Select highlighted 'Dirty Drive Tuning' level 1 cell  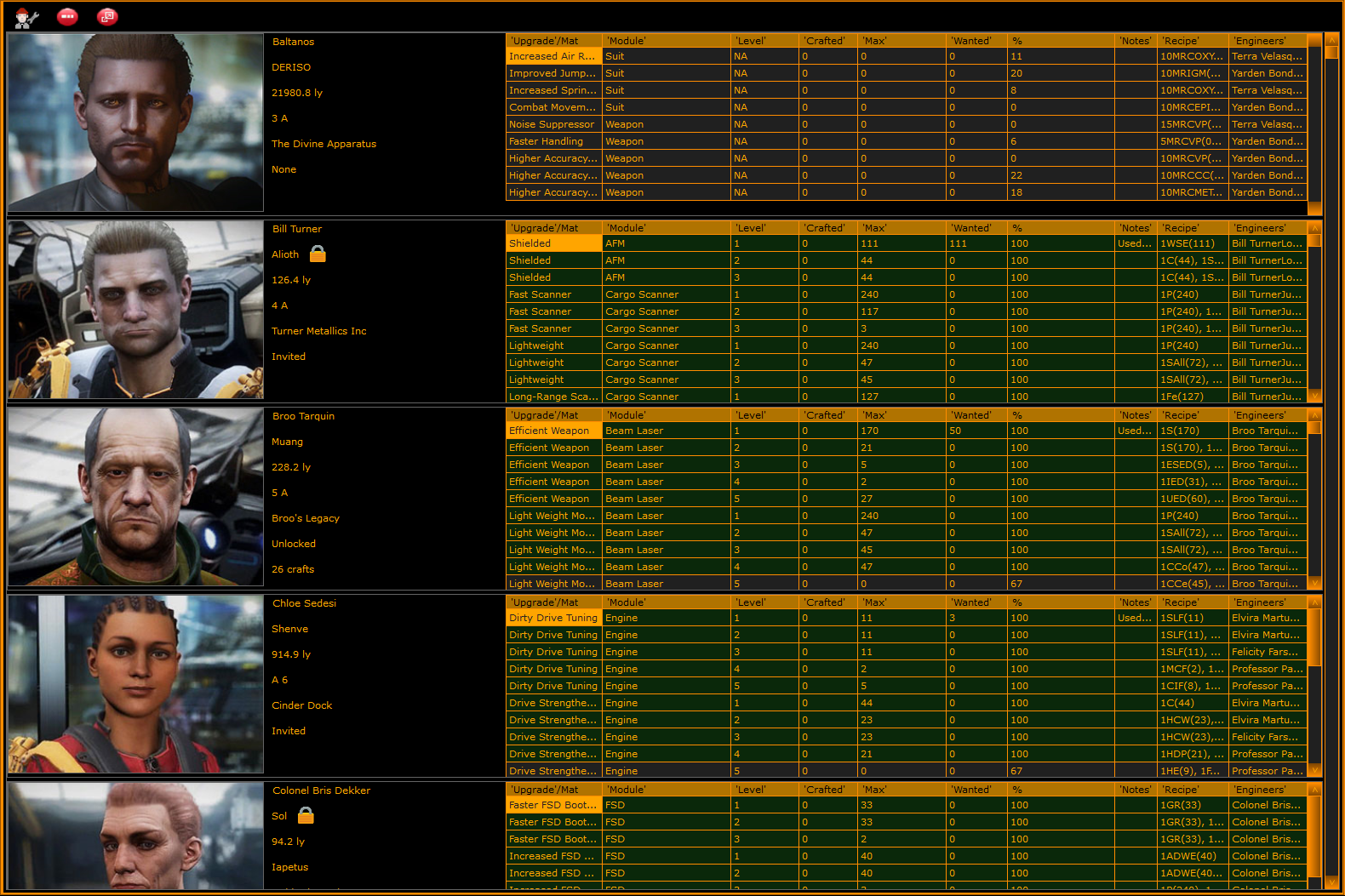point(553,618)
